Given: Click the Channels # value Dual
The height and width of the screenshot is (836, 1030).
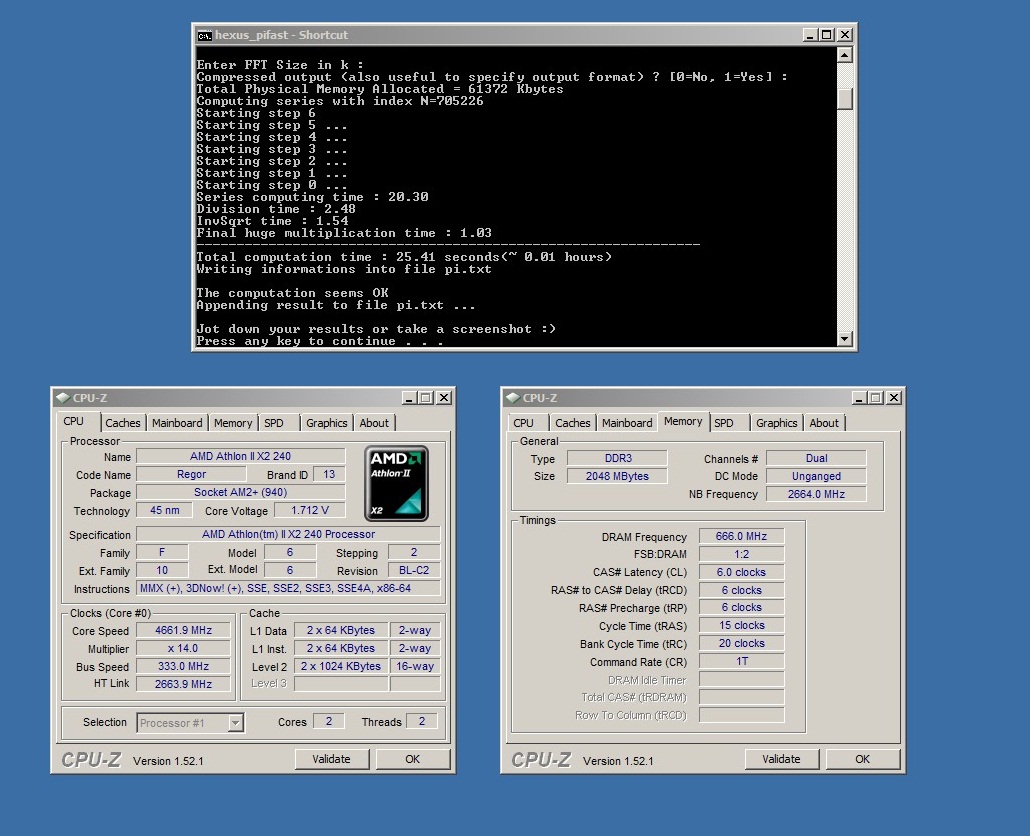Looking at the screenshot, I should tap(817, 458).
